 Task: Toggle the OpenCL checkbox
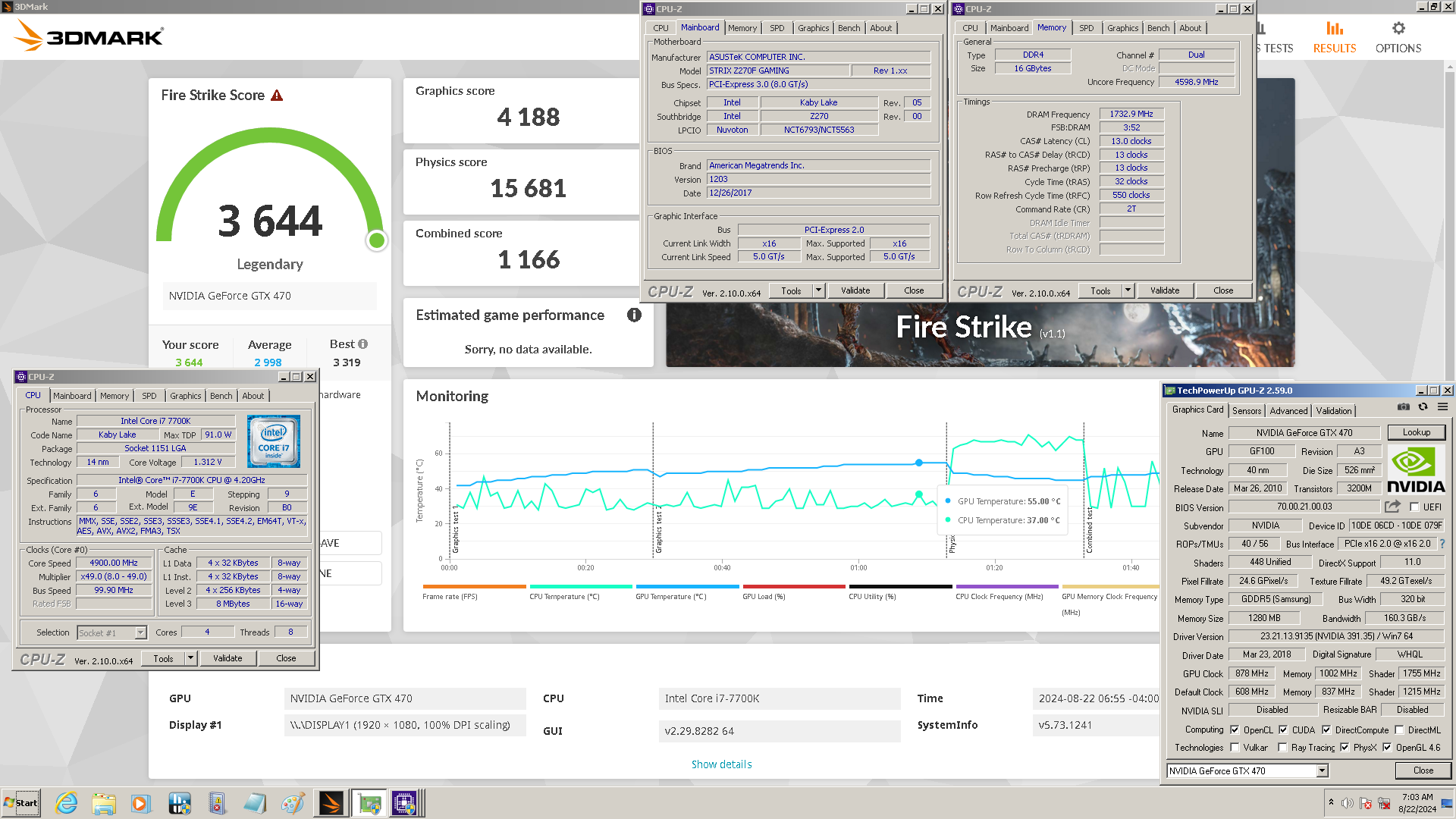[1235, 730]
